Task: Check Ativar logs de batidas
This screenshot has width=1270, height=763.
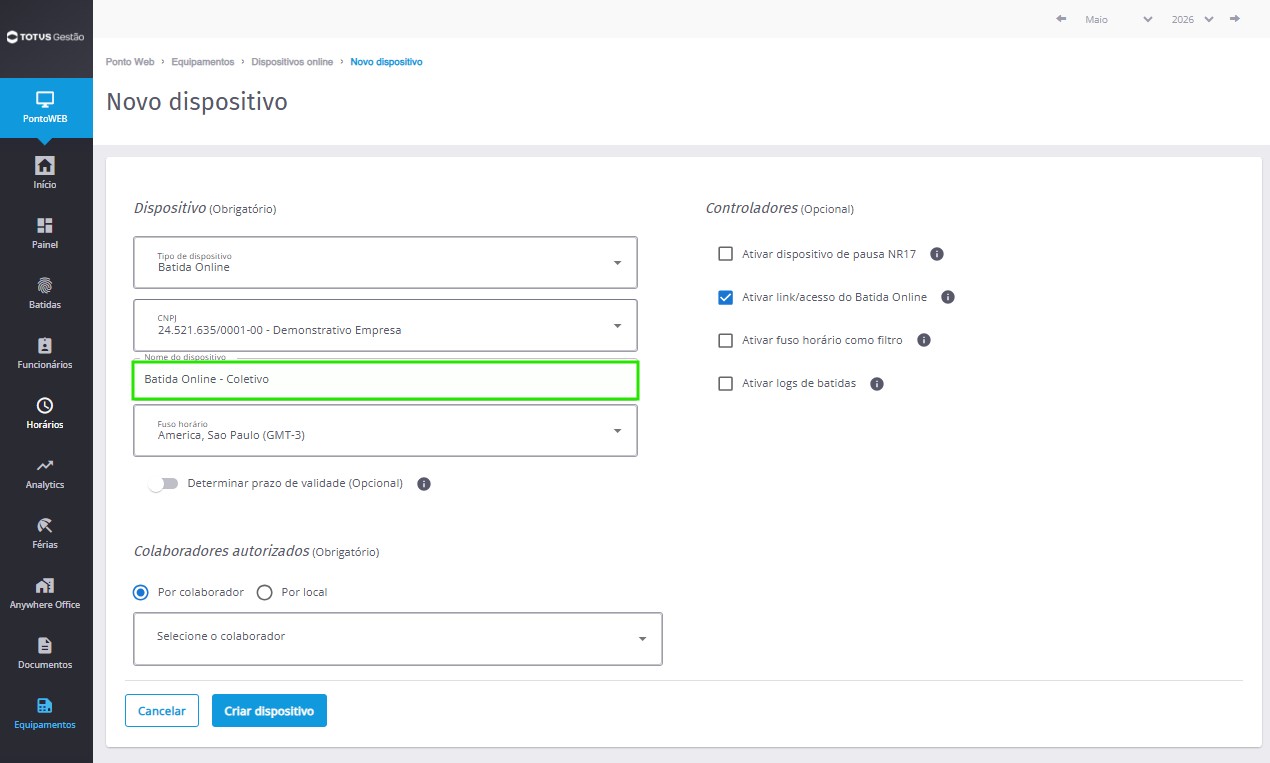Action: tap(726, 383)
